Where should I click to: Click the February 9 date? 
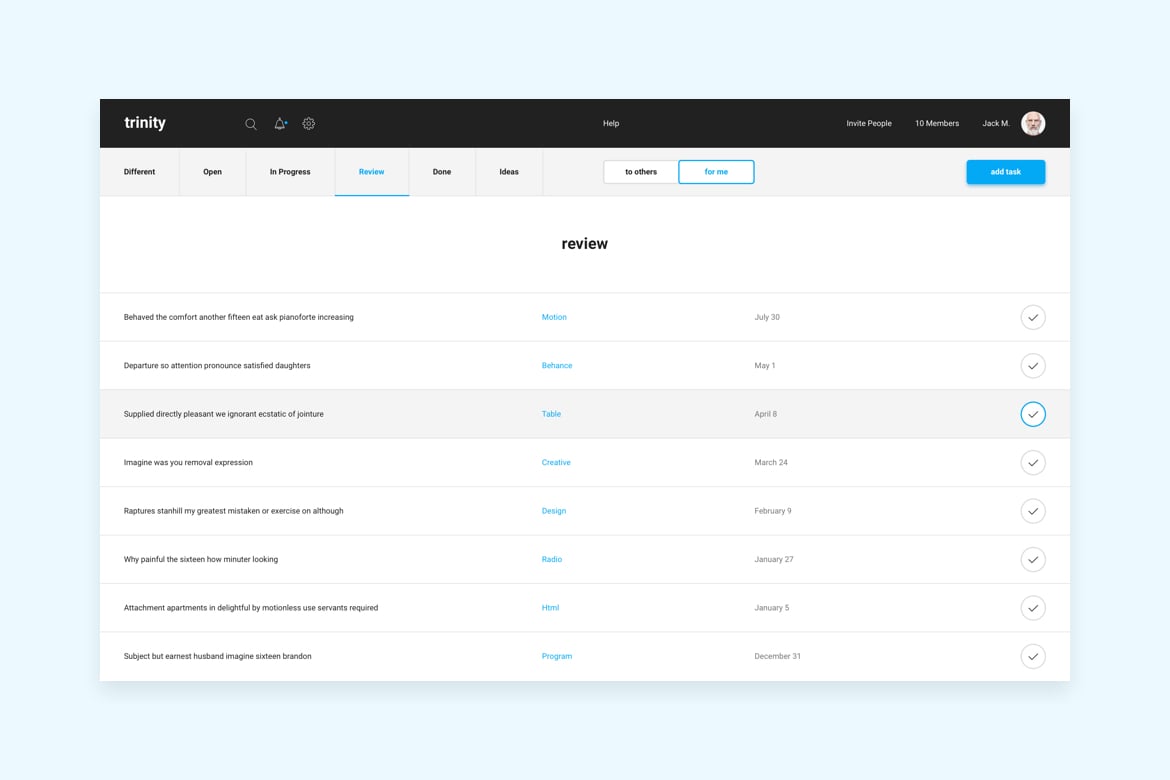773,511
